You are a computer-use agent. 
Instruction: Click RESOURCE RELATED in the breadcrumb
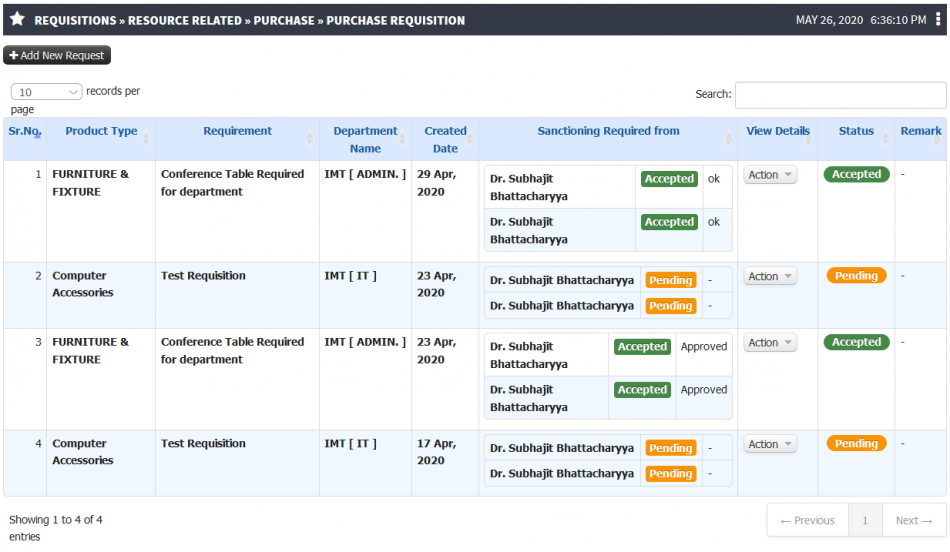[x=185, y=21]
